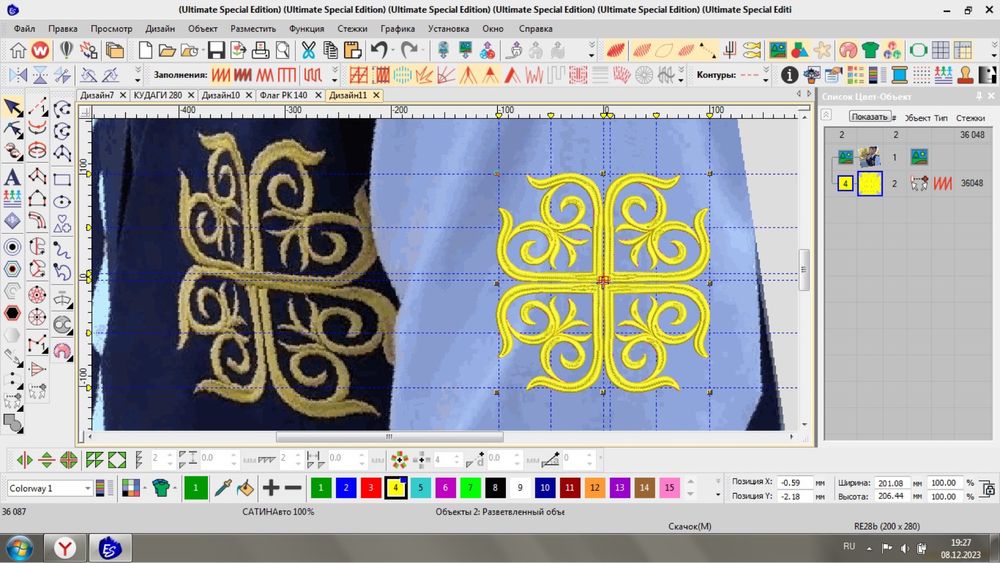Open Yandex browser from taskbar
1000x563 pixels.
[x=64, y=548]
